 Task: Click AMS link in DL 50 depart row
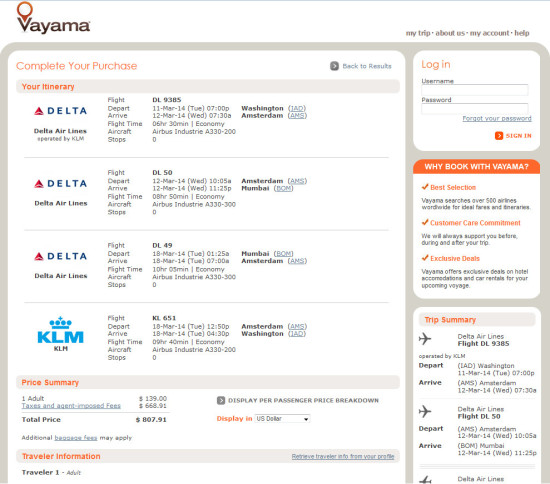coord(297,181)
